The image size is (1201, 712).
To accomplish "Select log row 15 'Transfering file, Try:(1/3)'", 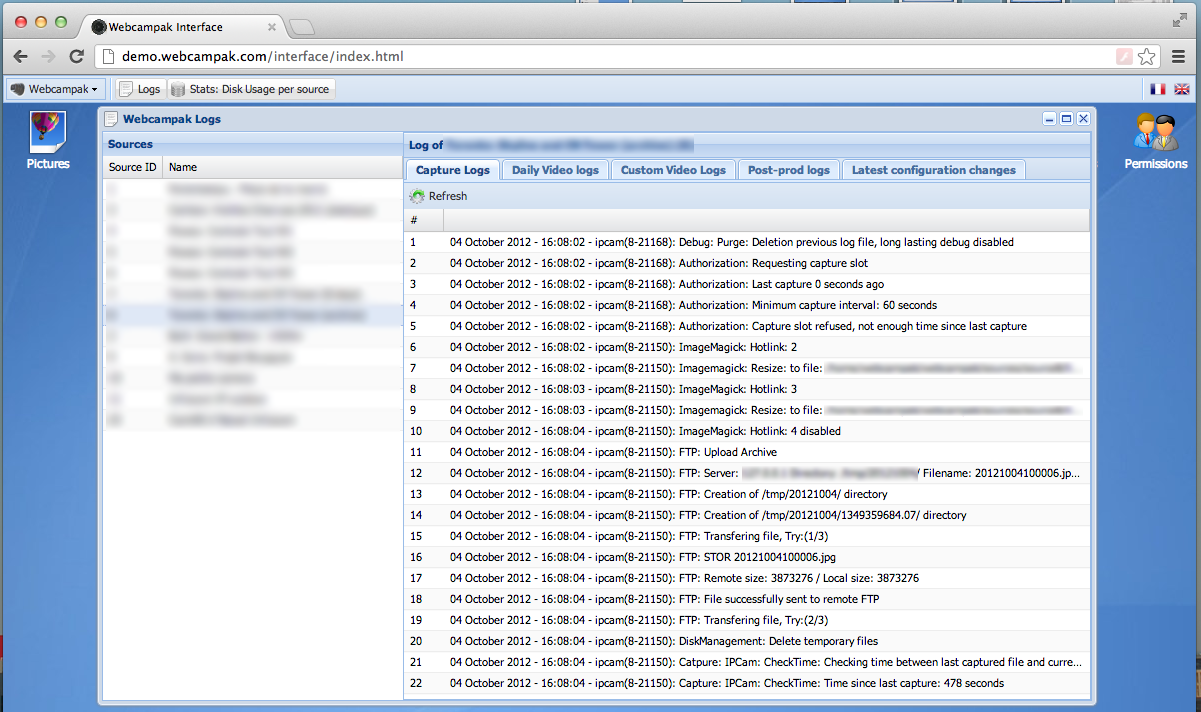I will pyautogui.click(x=747, y=536).
